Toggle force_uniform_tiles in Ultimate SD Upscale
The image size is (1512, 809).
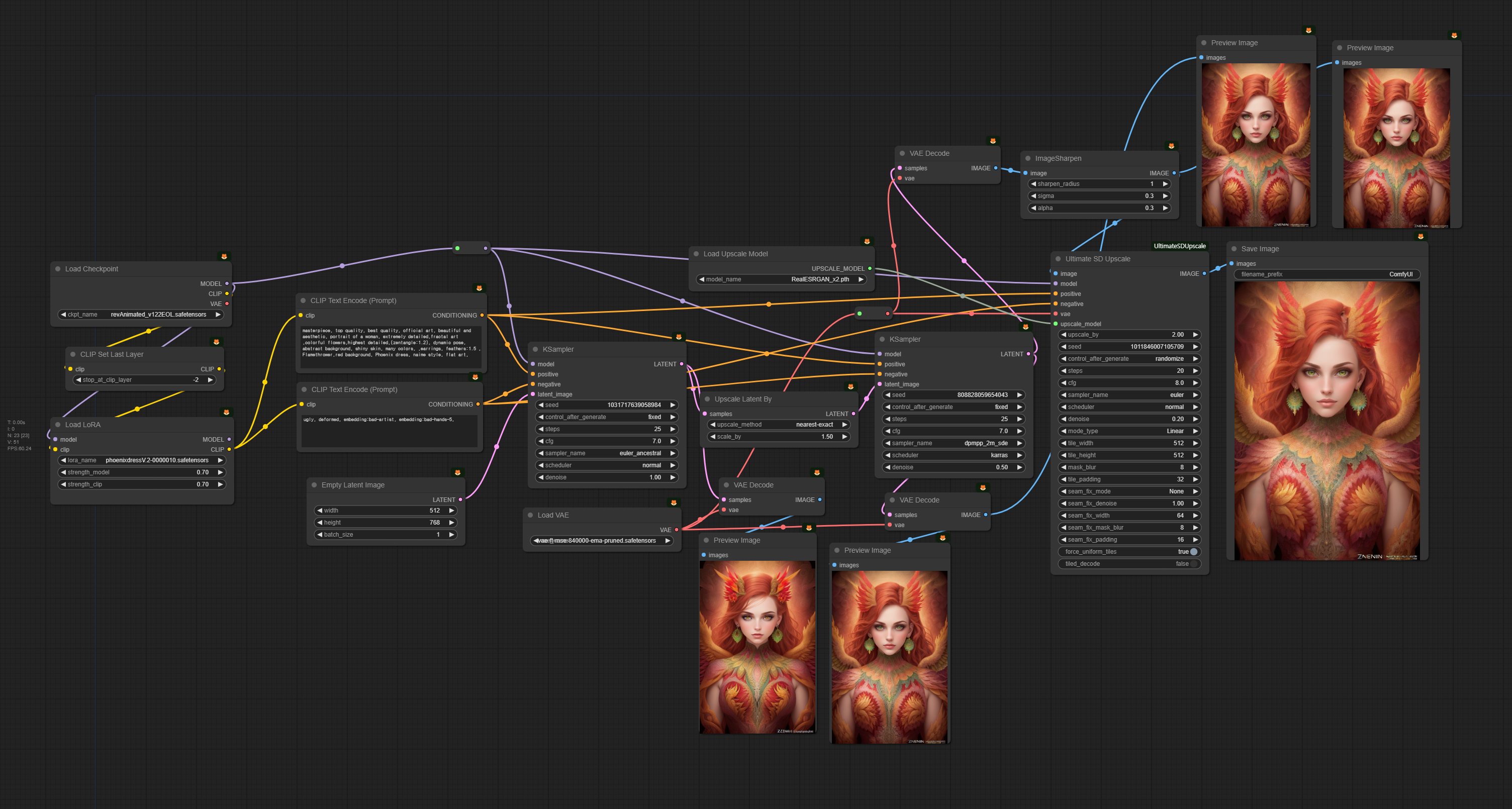(x=1193, y=551)
